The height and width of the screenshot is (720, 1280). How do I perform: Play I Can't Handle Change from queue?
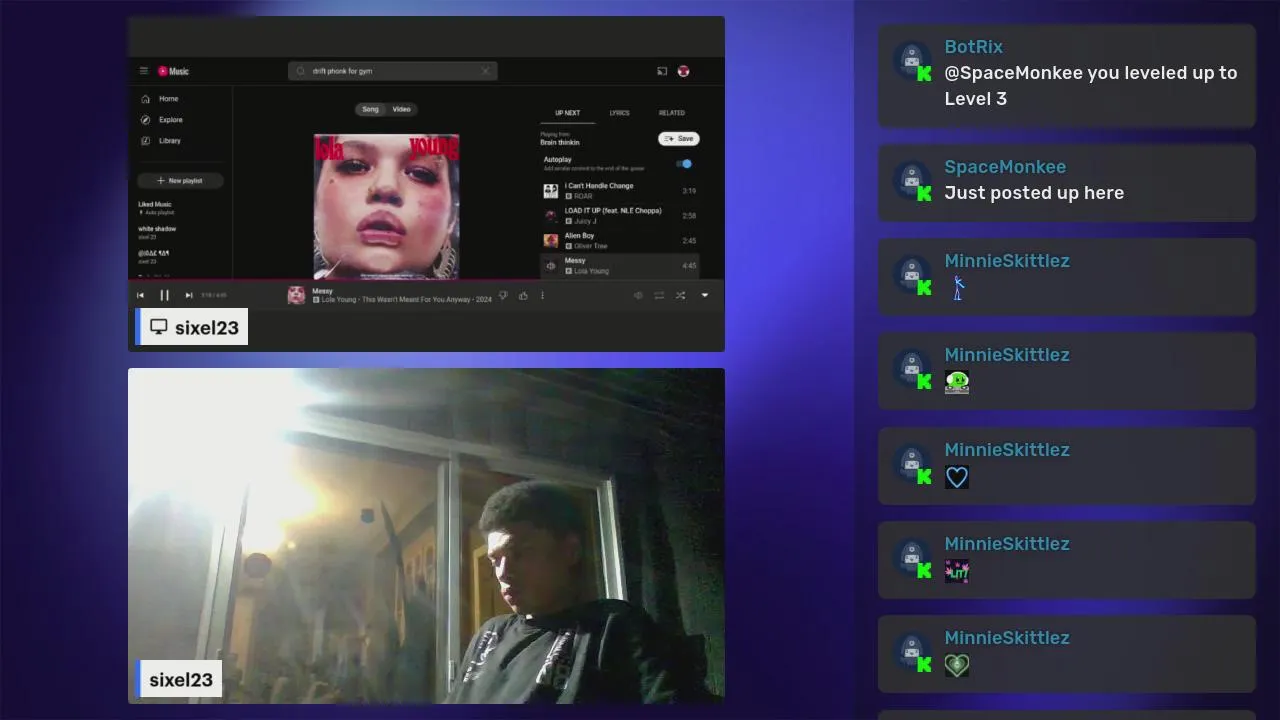coord(619,191)
